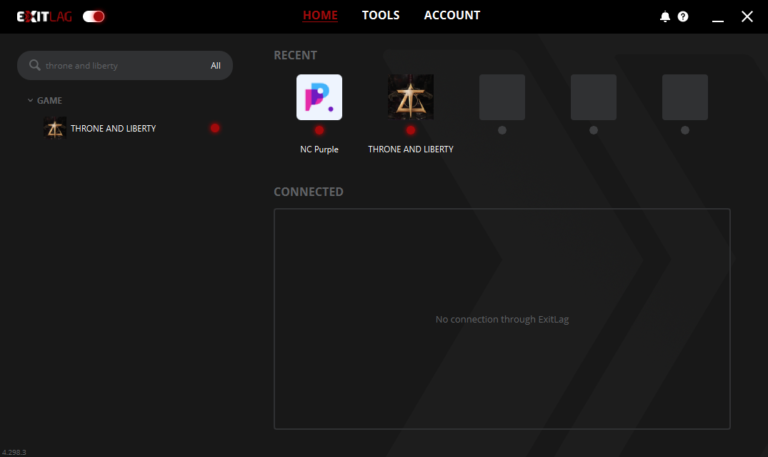Open the All filter dropdown in search
The image size is (768, 457).
[x=216, y=66]
